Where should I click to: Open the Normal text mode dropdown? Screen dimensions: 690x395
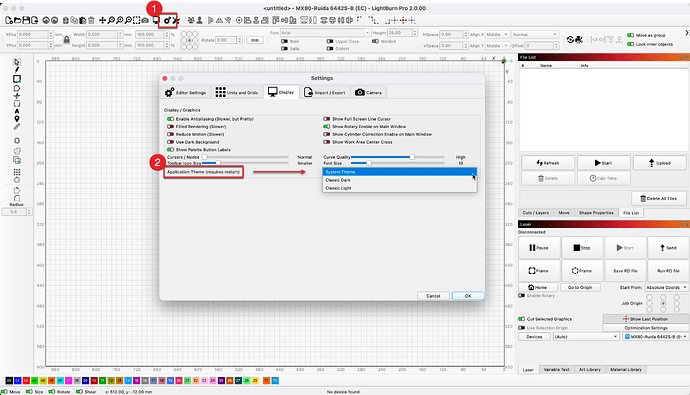click(x=535, y=34)
